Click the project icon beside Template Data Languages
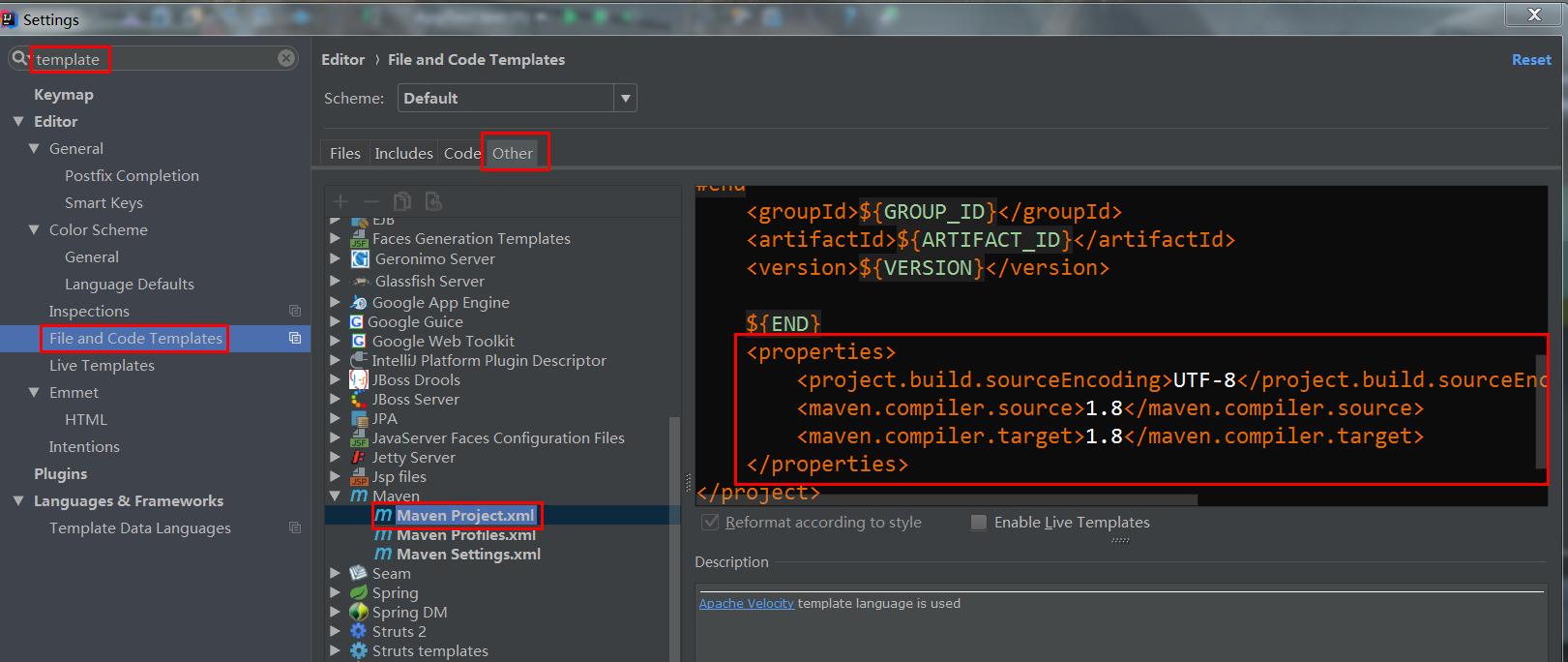The width and height of the screenshot is (1568, 662). click(x=295, y=527)
